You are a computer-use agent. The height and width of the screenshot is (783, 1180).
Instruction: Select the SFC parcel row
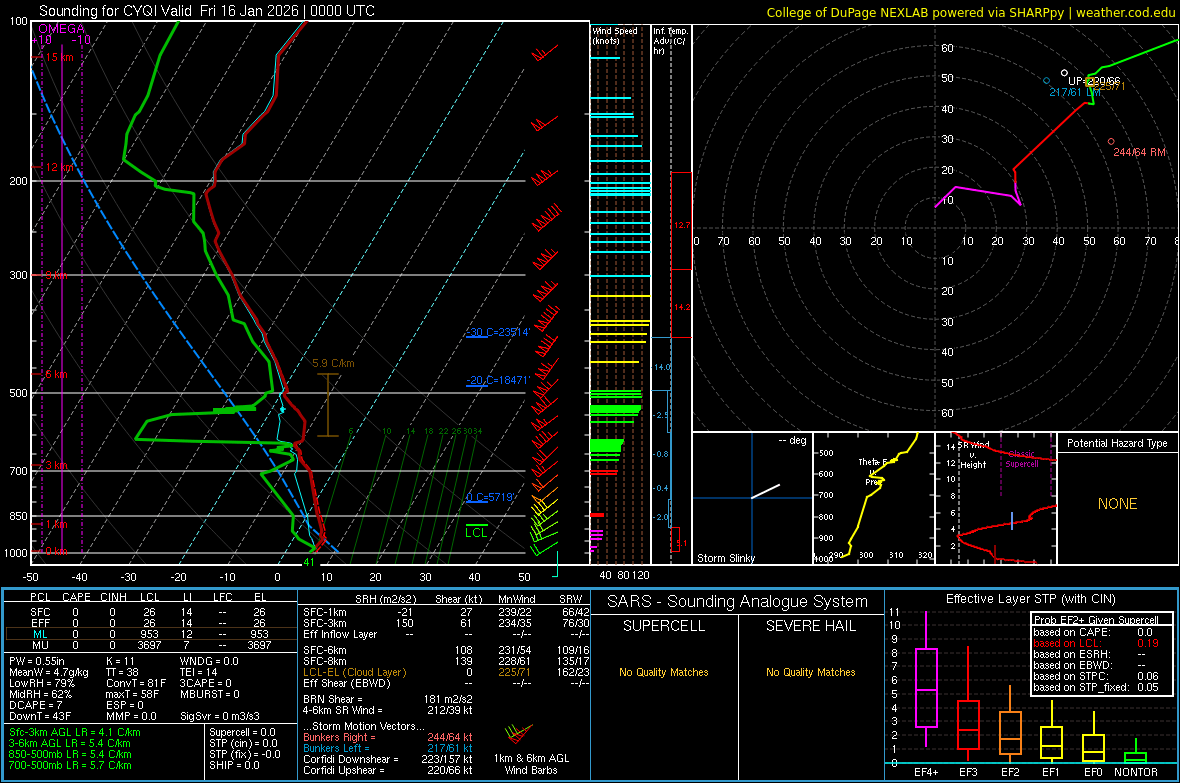[151, 612]
